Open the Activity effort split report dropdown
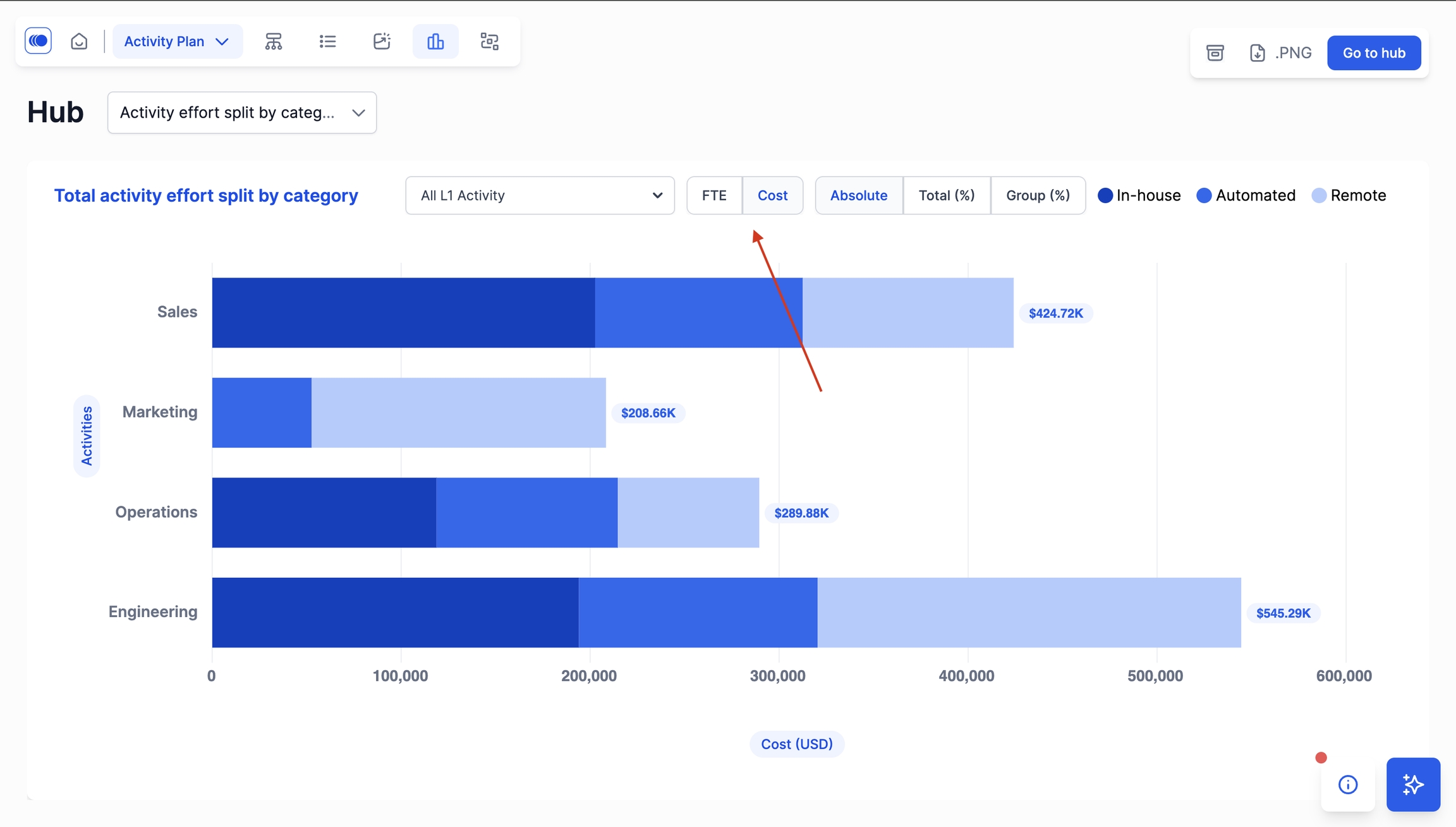1456x827 pixels. [242, 113]
